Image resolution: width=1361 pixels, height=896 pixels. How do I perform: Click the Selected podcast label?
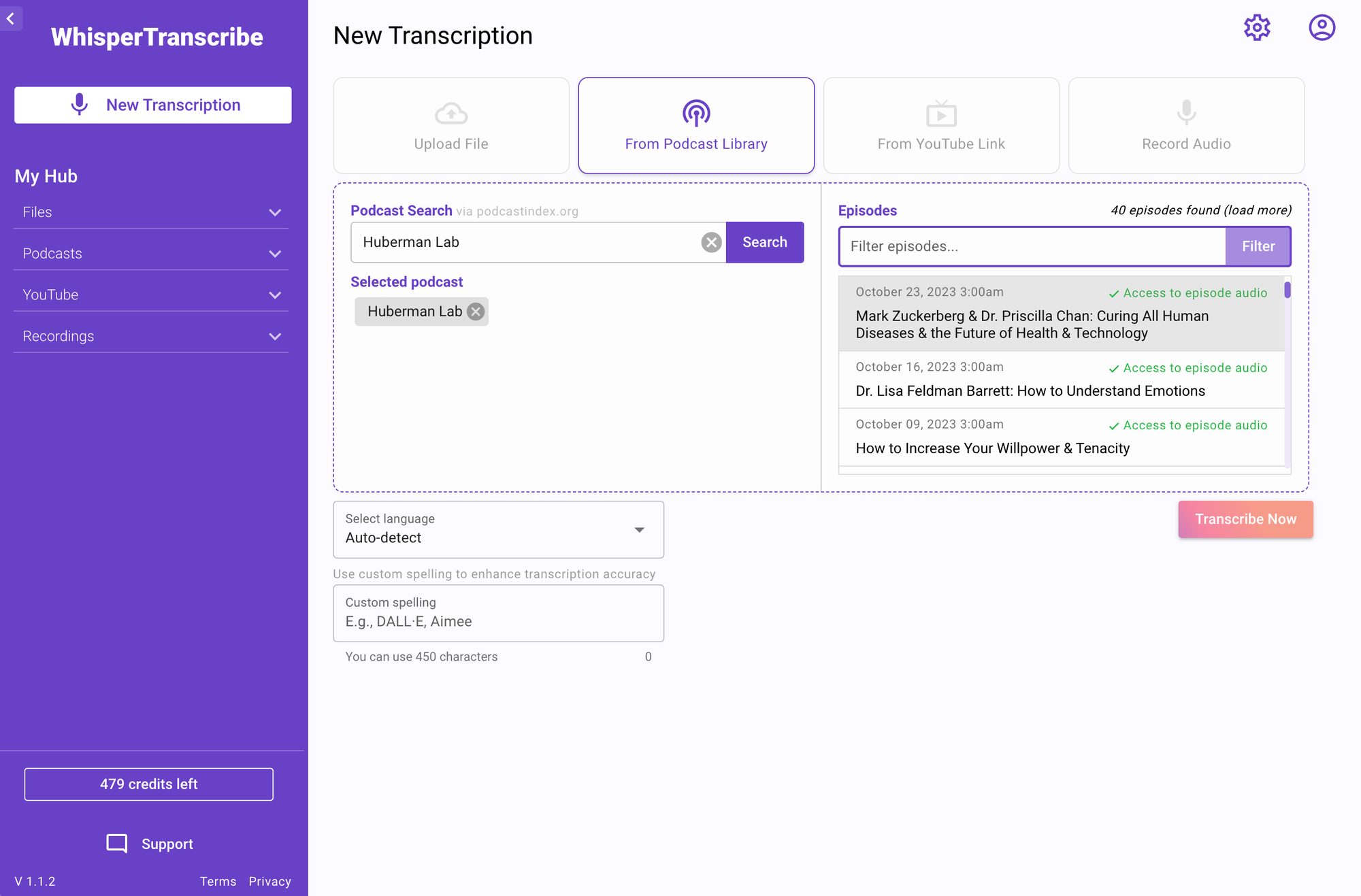(x=407, y=282)
